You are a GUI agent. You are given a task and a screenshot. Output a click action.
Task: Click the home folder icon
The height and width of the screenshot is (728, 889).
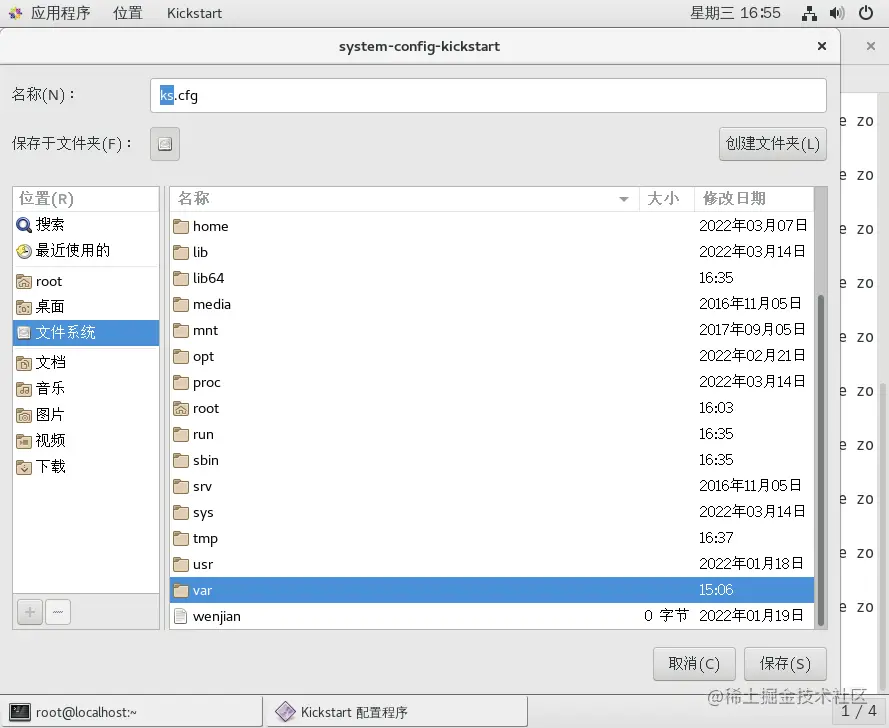point(181,226)
